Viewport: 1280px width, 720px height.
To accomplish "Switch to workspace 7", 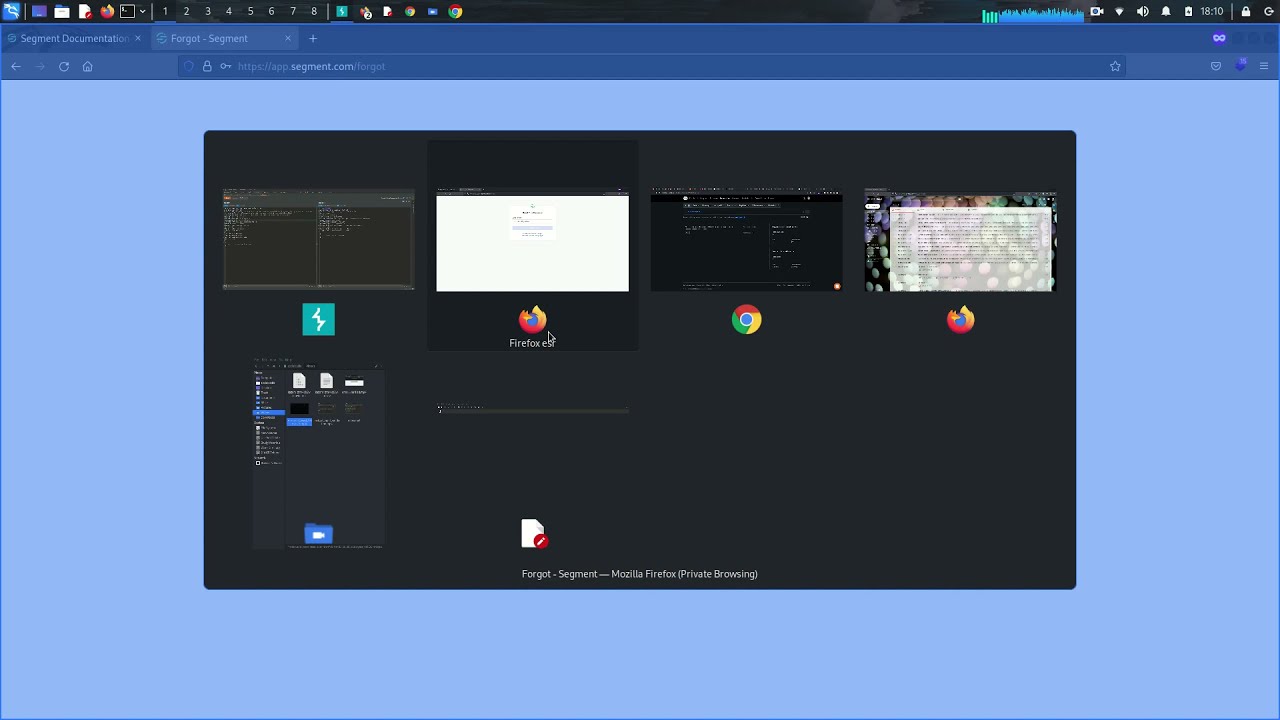I will pyautogui.click(x=293, y=12).
